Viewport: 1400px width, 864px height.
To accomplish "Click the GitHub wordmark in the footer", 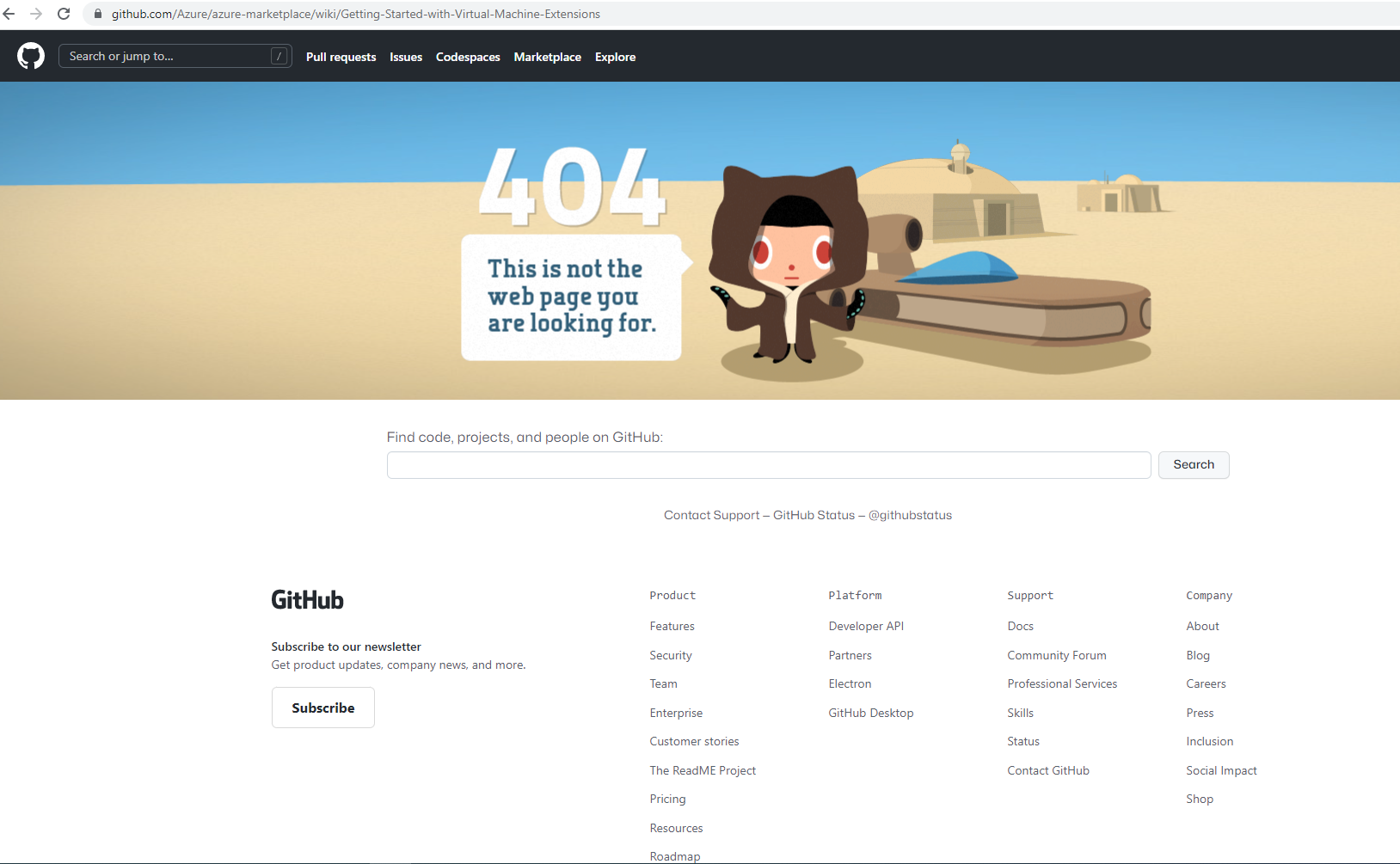I will tap(307, 599).
